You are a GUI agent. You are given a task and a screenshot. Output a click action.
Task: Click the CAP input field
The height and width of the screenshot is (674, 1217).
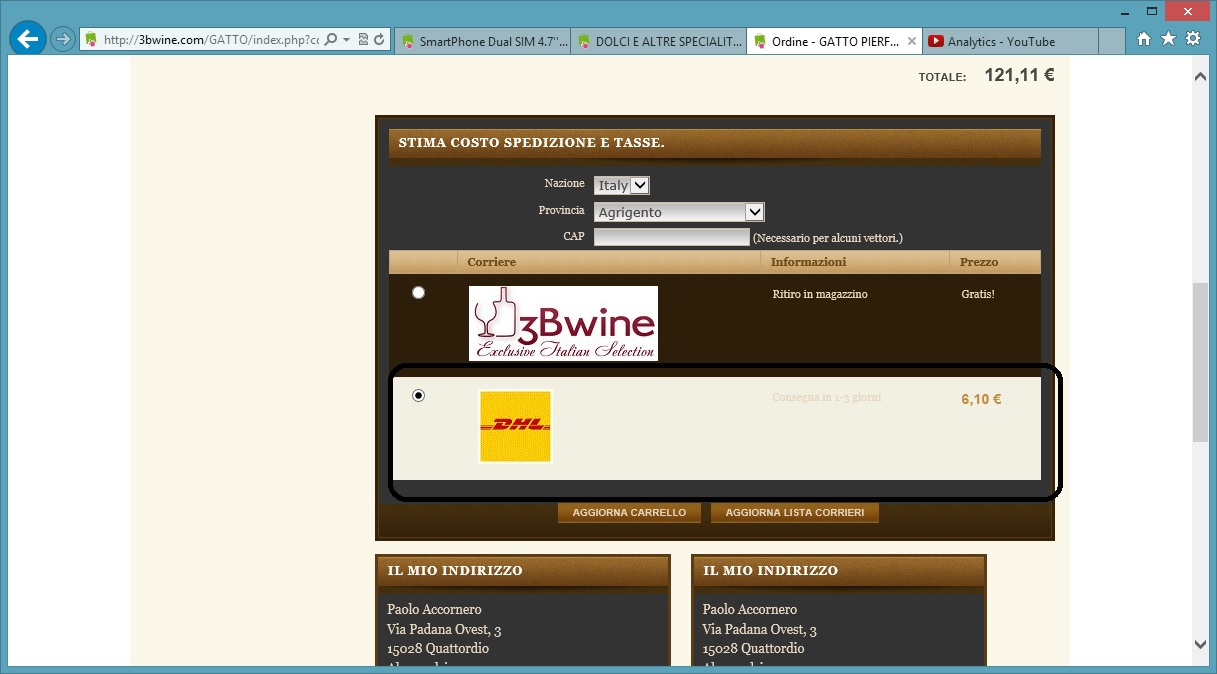pyautogui.click(x=671, y=237)
